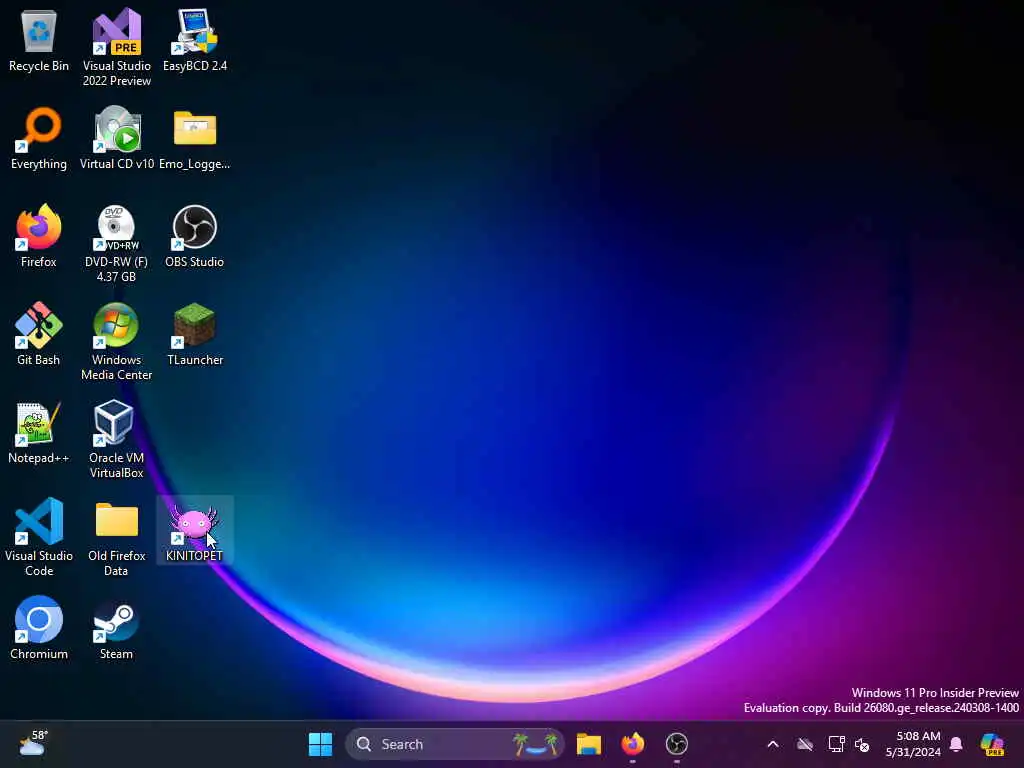Select the Oracle VM VirtualBox icon
Screen dimensions: 1024x768
(116, 439)
